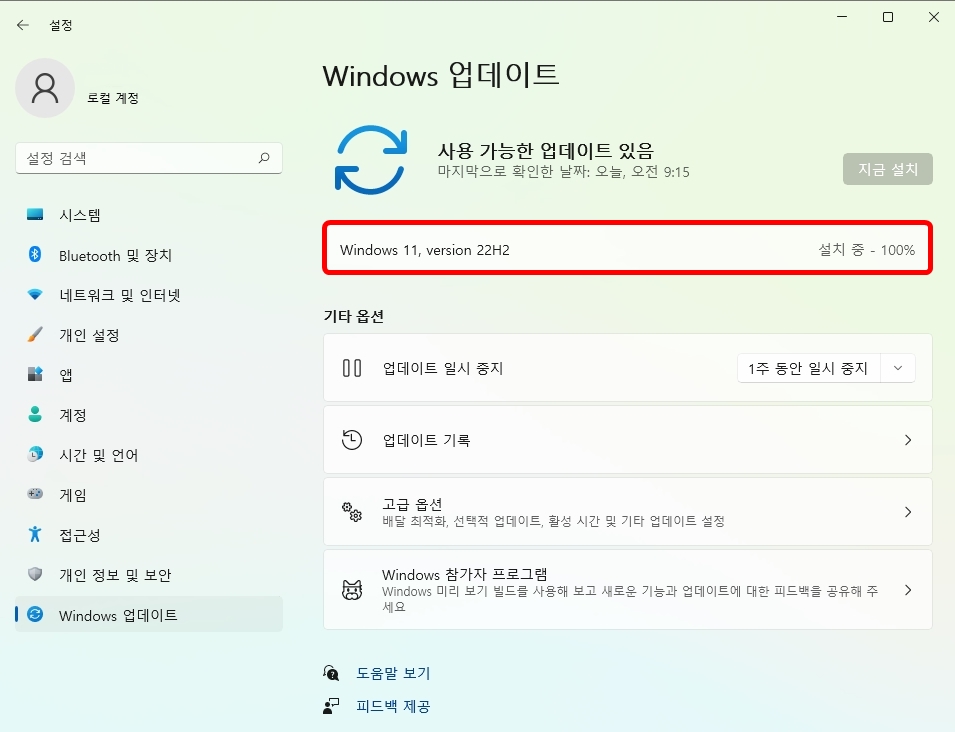Open the local account profile picture

(x=45, y=88)
